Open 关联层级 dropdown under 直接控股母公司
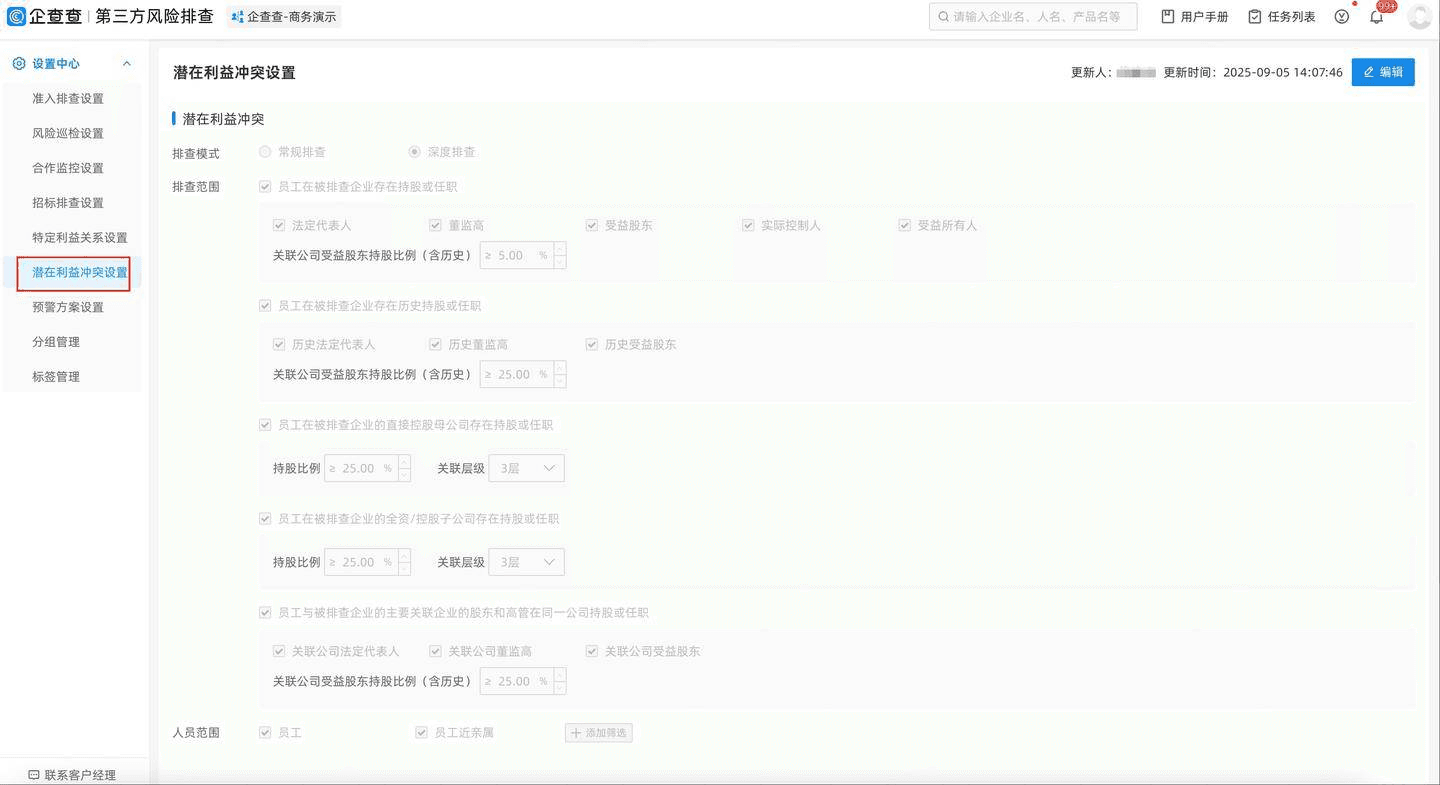Image resolution: width=1440 pixels, height=785 pixels. [526, 468]
